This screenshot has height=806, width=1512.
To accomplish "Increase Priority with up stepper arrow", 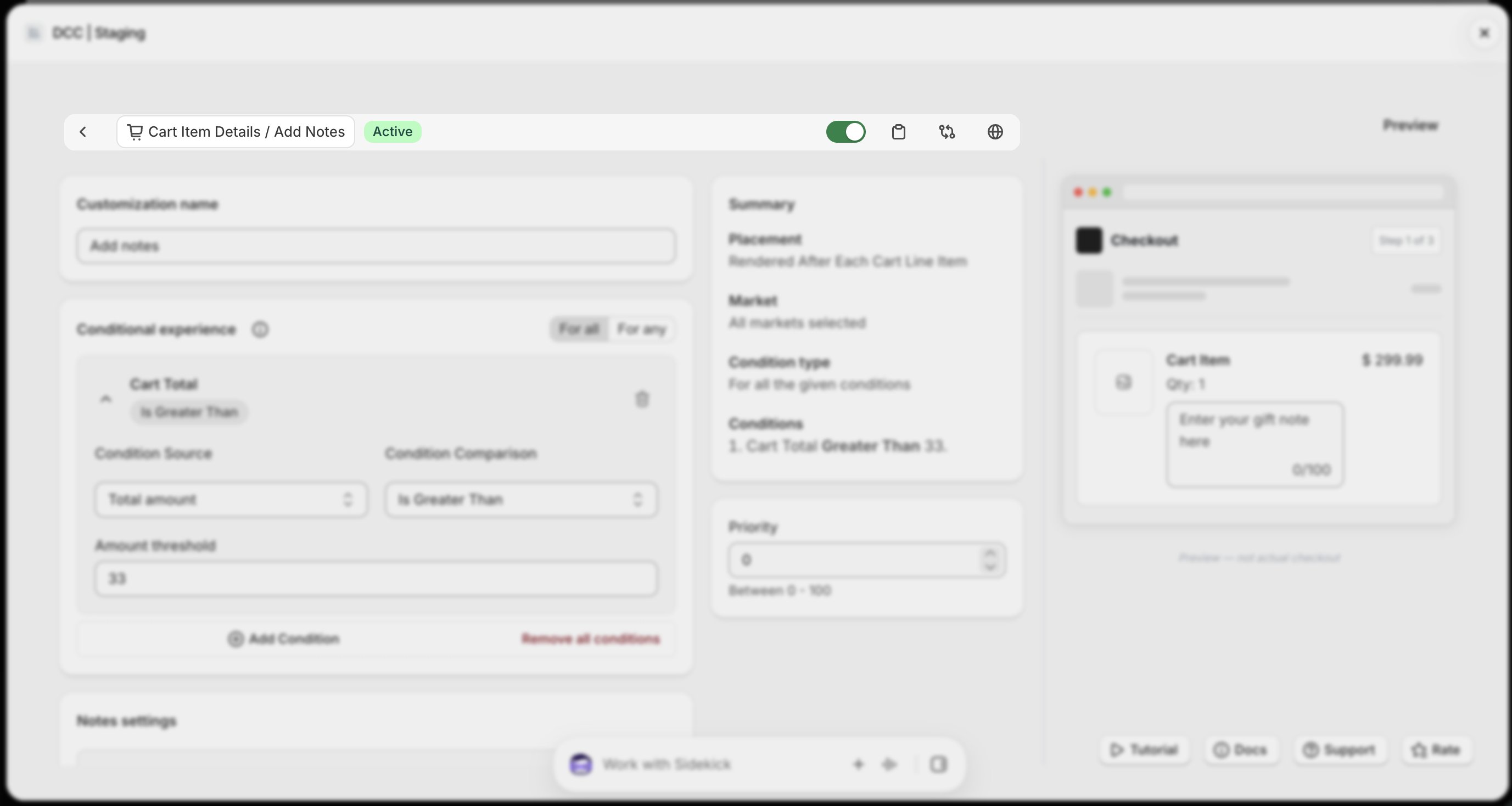I will tap(990, 553).
